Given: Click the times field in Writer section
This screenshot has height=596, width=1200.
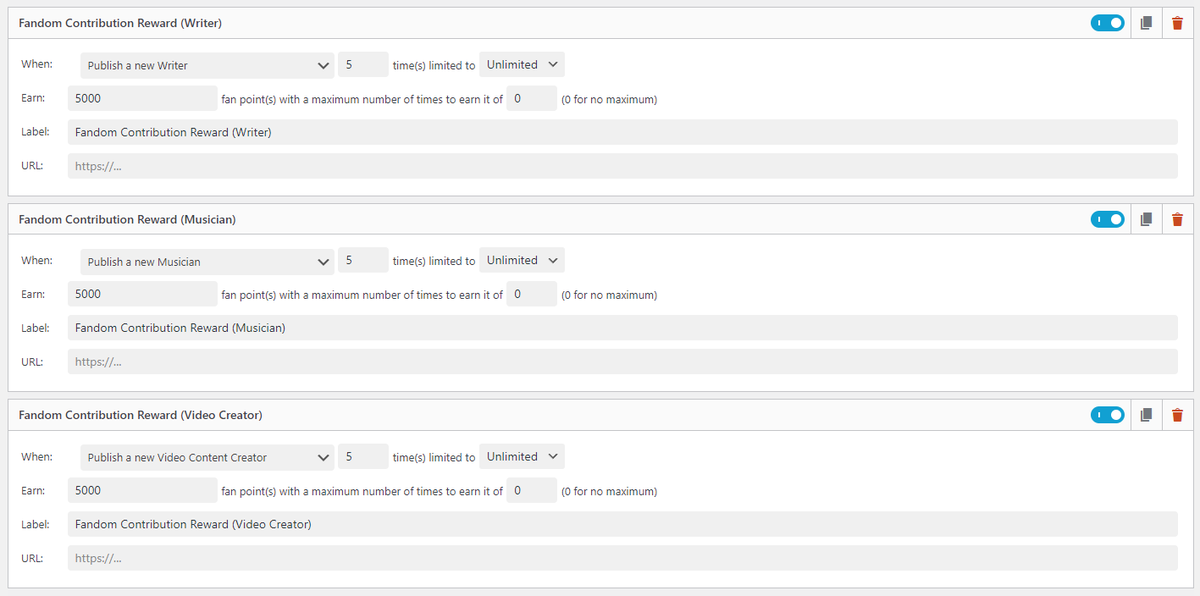Looking at the screenshot, I should point(363,65).
